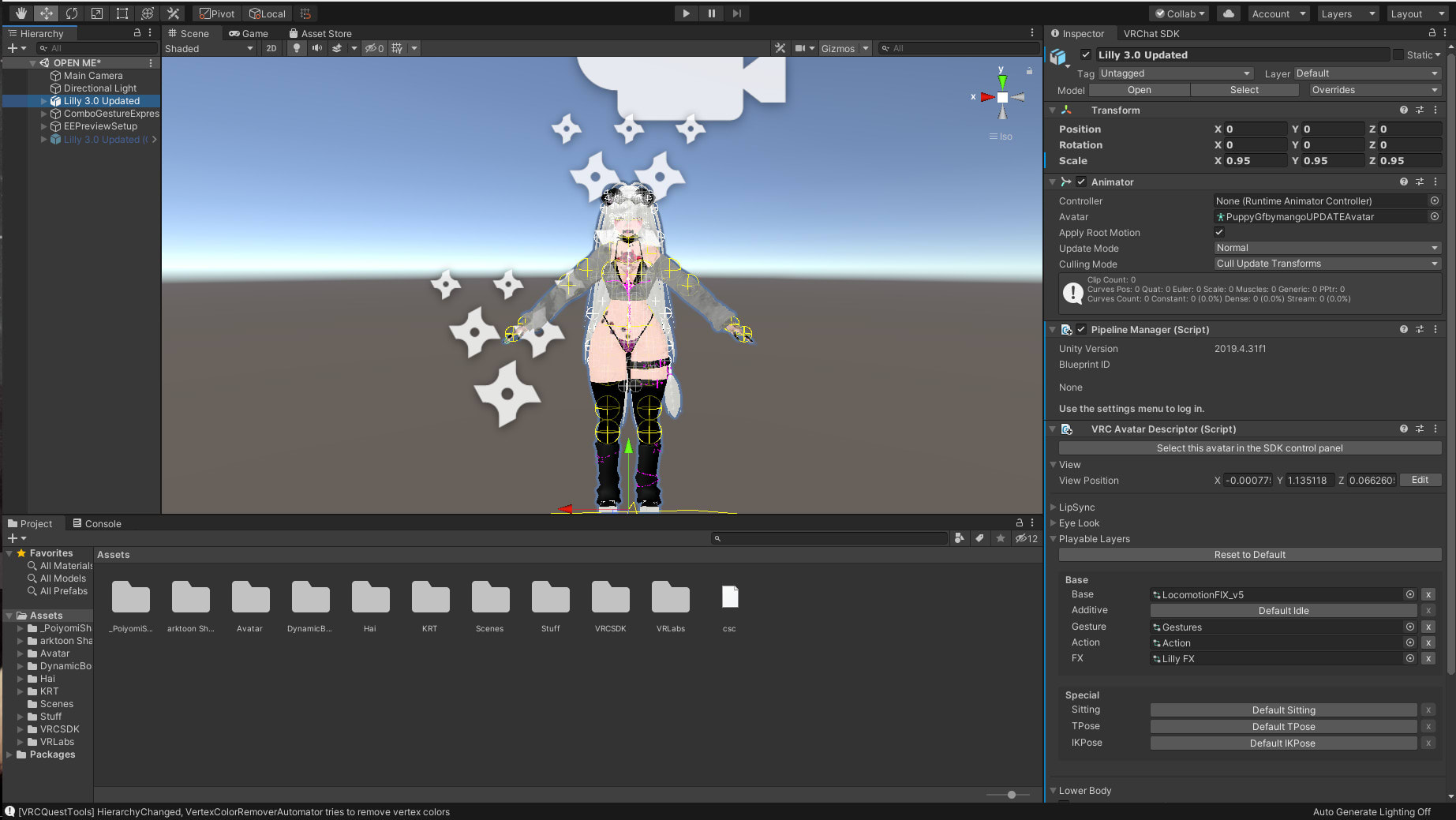Open the Shaded draw mode dropdown

point(209,48)
